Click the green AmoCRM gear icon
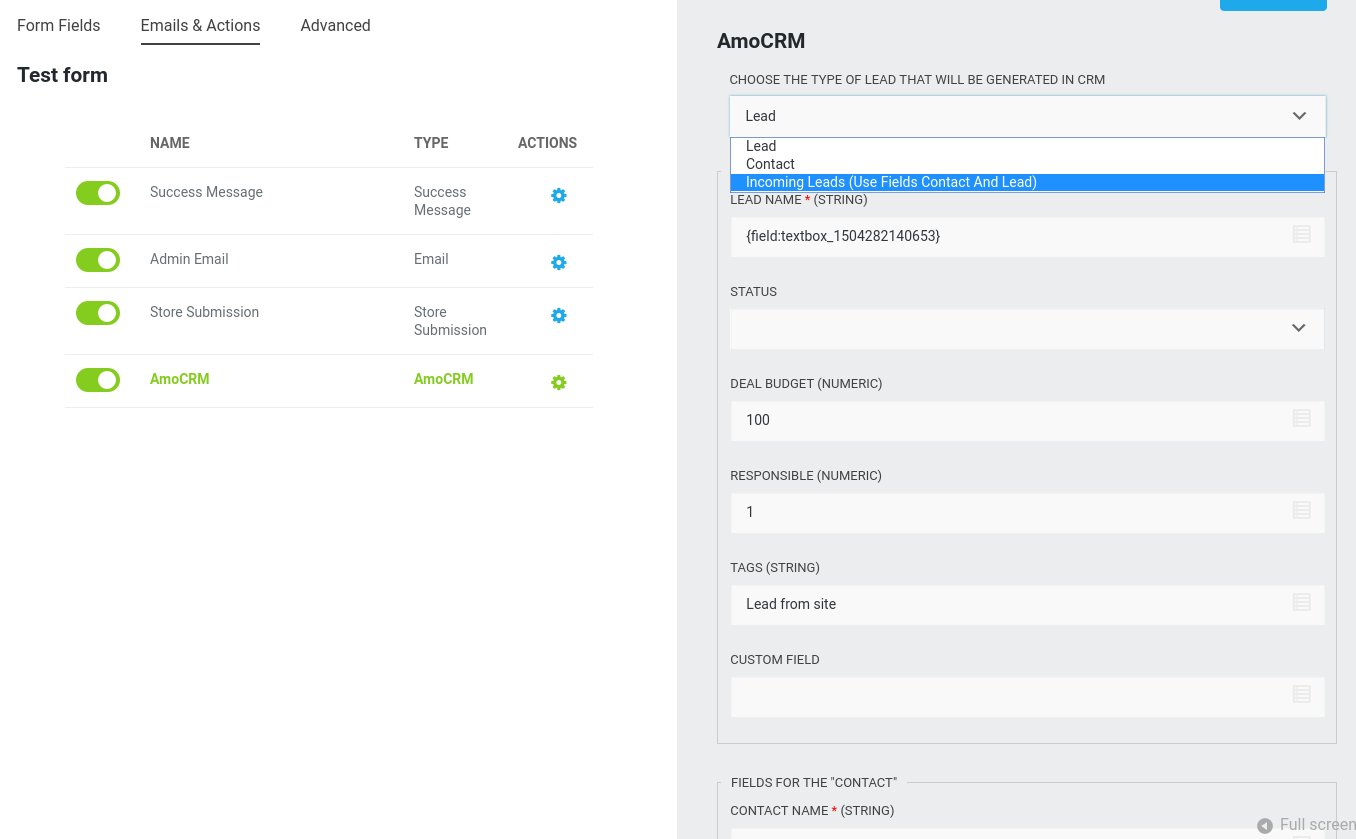 point(559,383)
